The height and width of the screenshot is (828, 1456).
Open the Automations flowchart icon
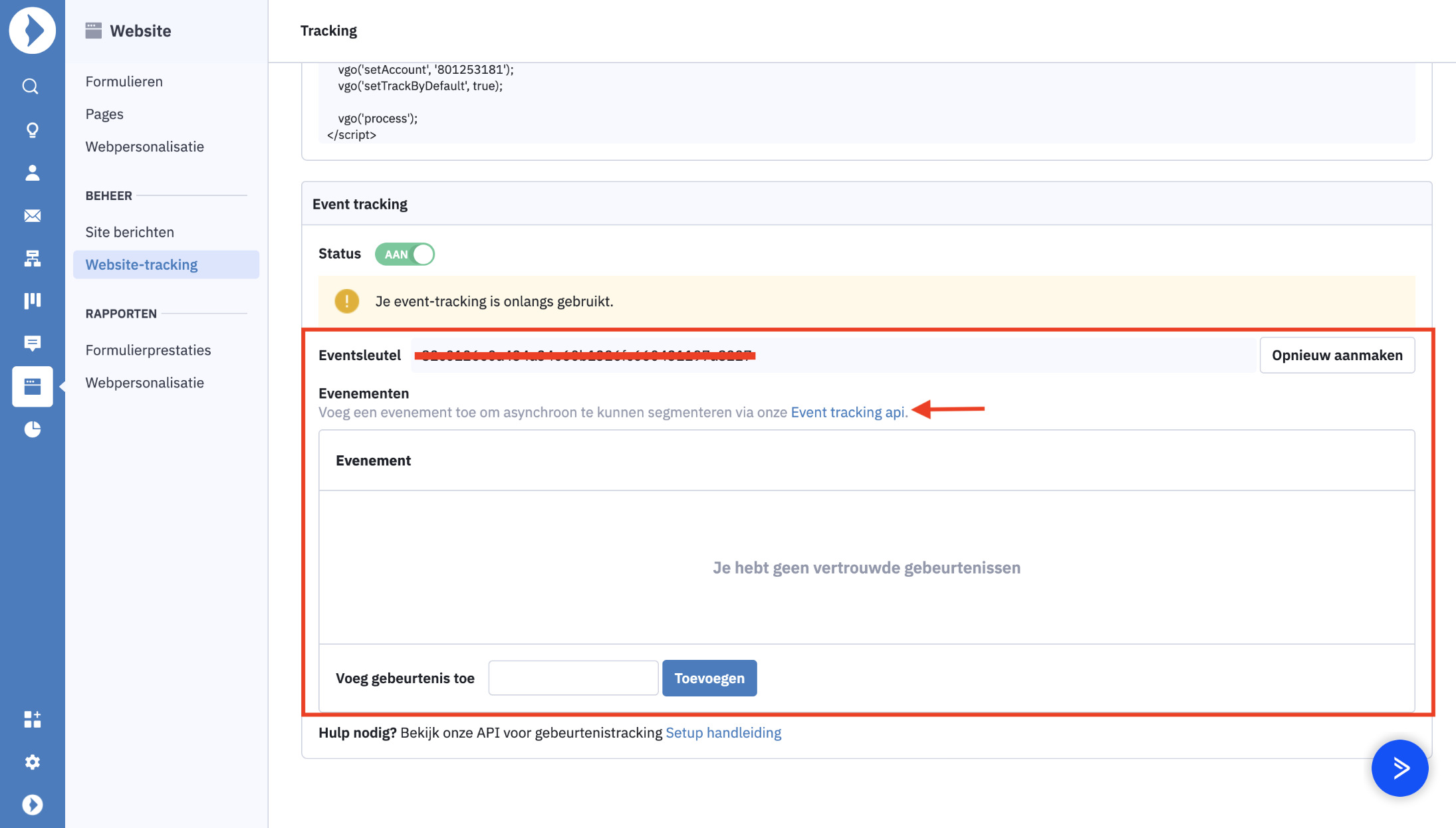pyautogui.click(x=32, y=258)
